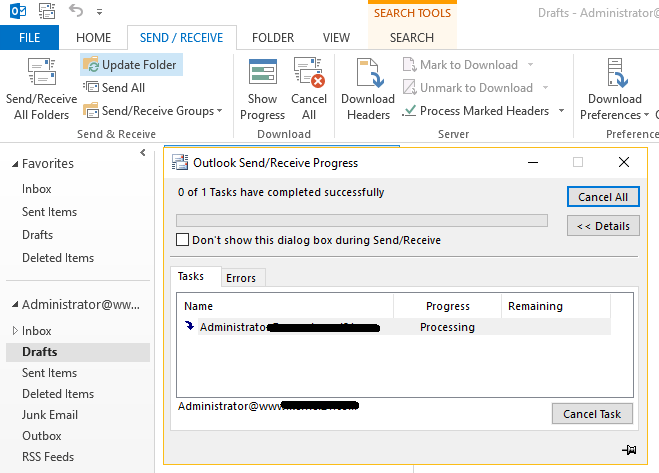Switch to the FOLDER ribbon tab

[273, 37]
